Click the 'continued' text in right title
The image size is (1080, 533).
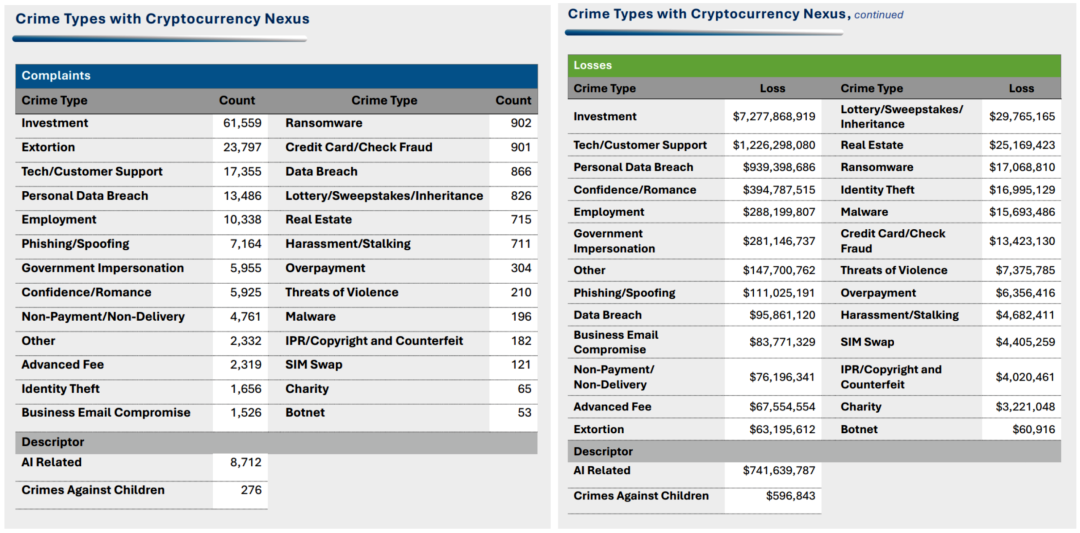point(878,16)
